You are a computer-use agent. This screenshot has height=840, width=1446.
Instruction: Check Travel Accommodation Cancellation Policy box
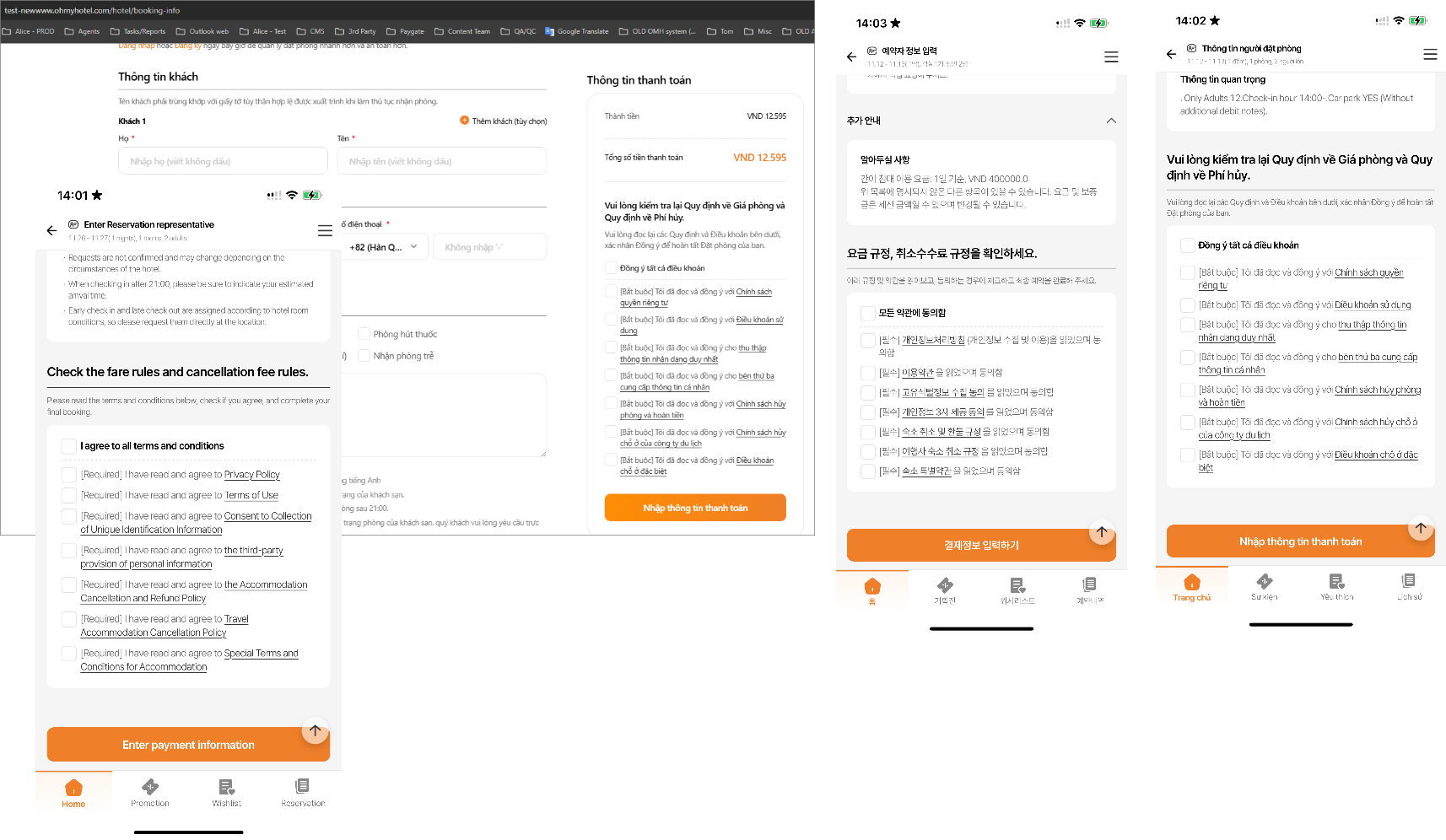pos(69,619)
